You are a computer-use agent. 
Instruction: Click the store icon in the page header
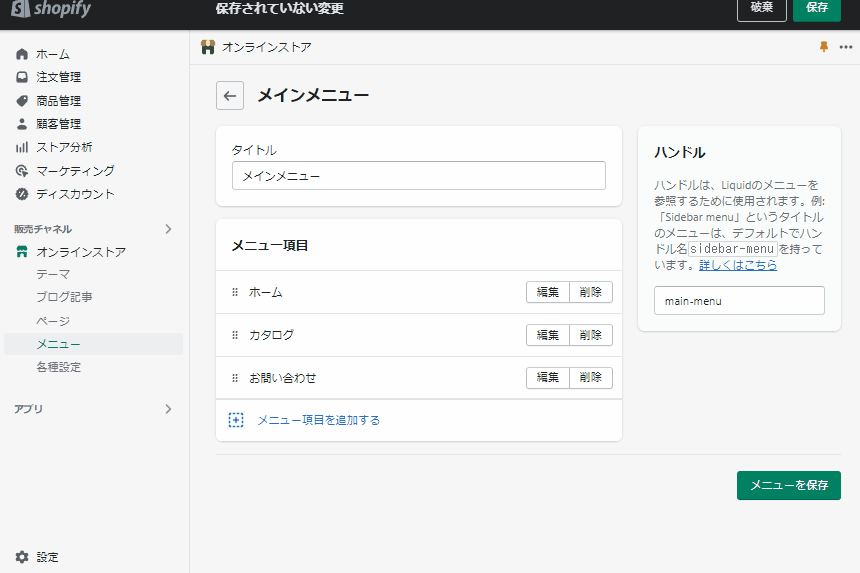208,47
